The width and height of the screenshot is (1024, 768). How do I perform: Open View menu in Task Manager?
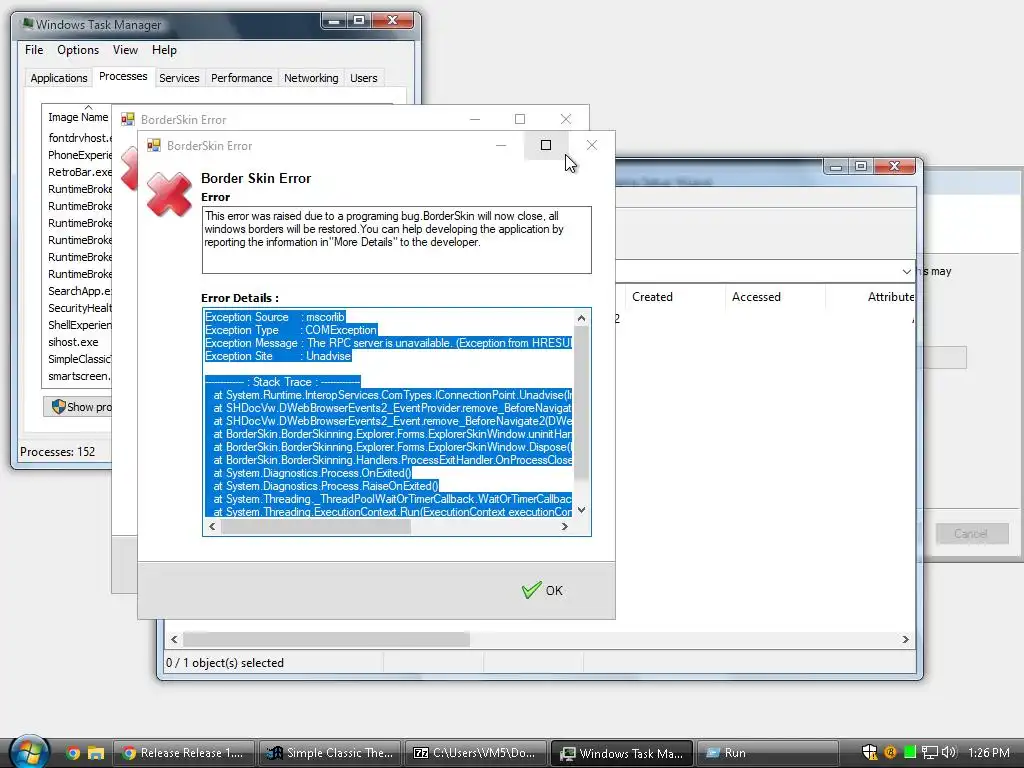(125, 50)
